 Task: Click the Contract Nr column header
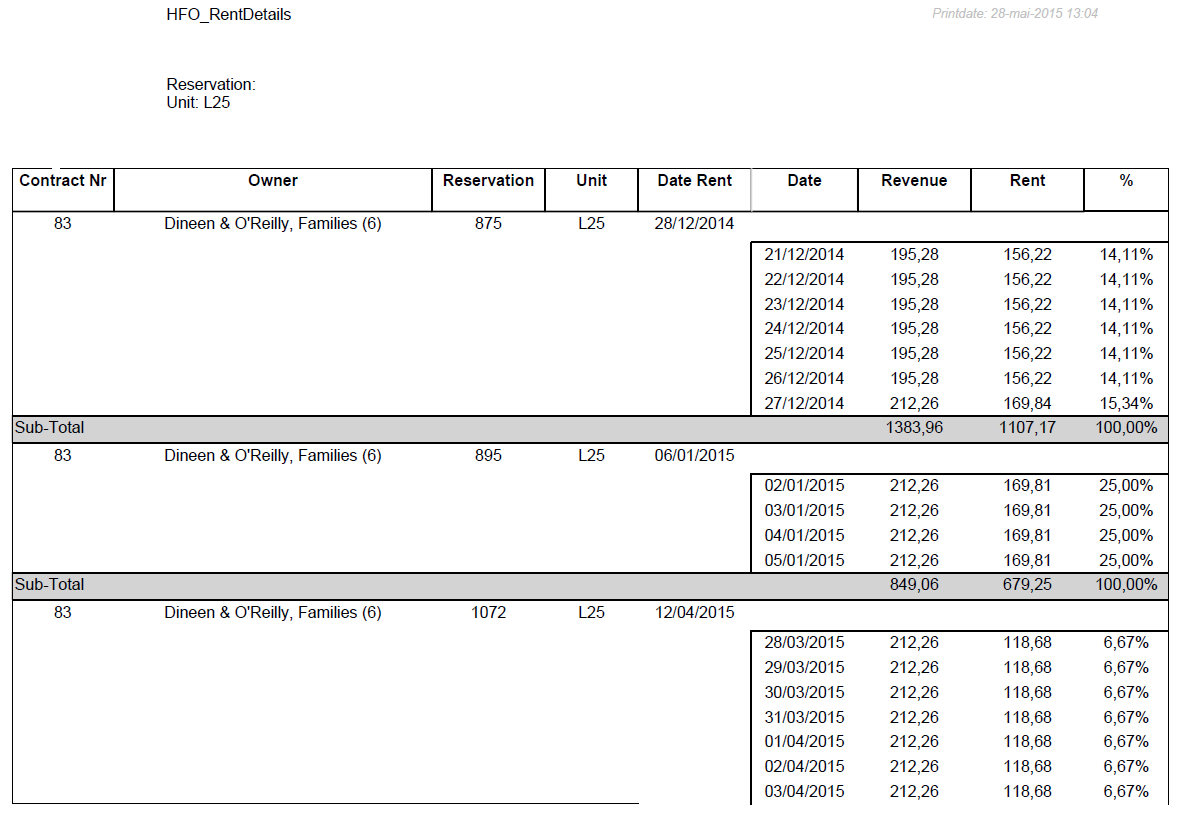click(63, 181)
